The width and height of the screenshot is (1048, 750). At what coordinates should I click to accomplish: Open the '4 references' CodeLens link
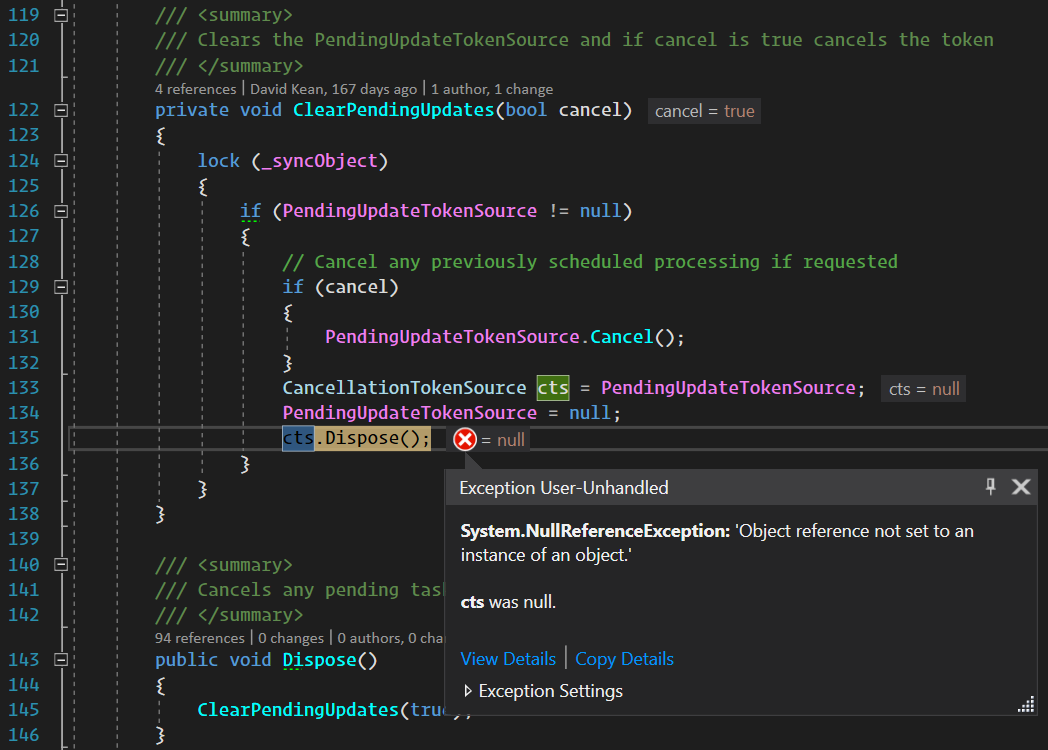click(x=195, y=89)
